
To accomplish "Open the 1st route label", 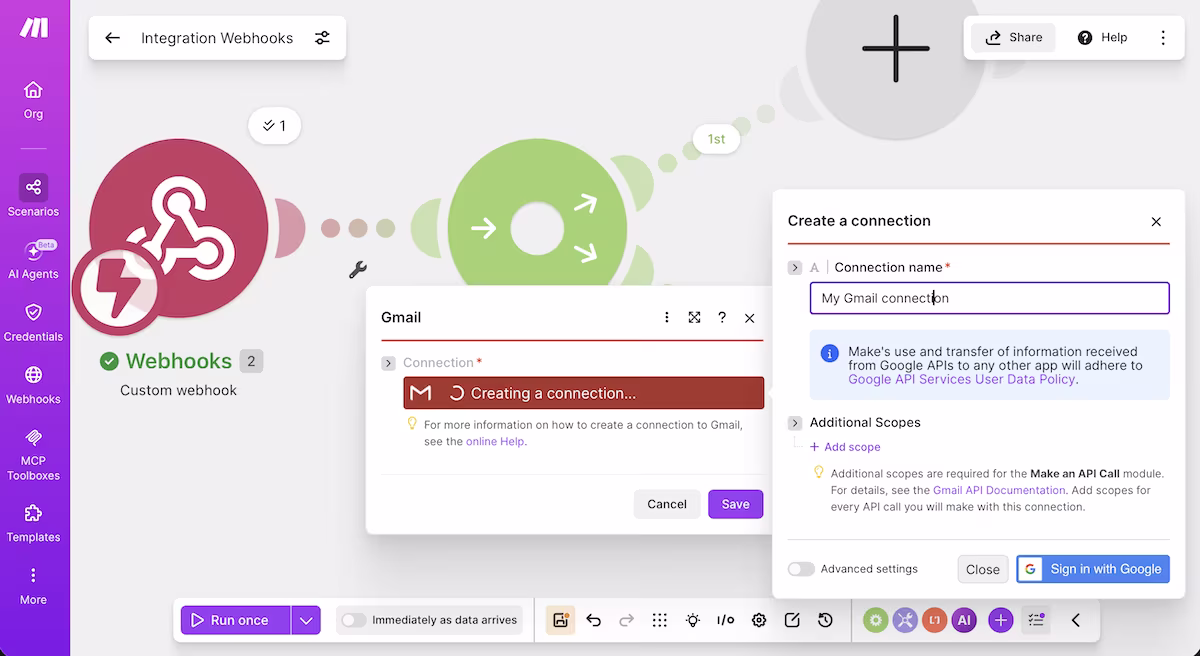I will coord(716,139).
